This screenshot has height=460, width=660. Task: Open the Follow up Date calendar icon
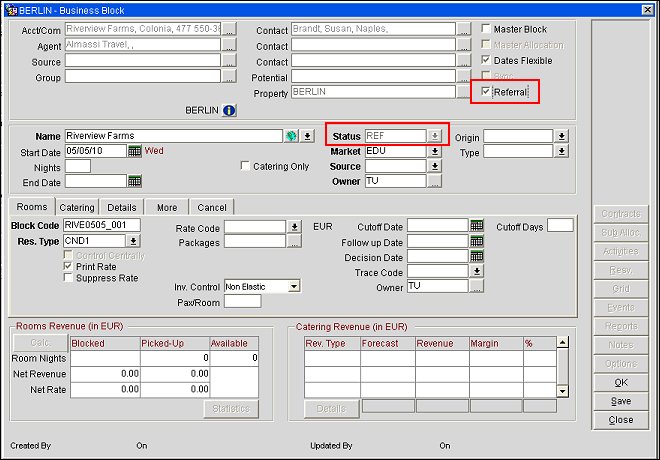point(477,241)
